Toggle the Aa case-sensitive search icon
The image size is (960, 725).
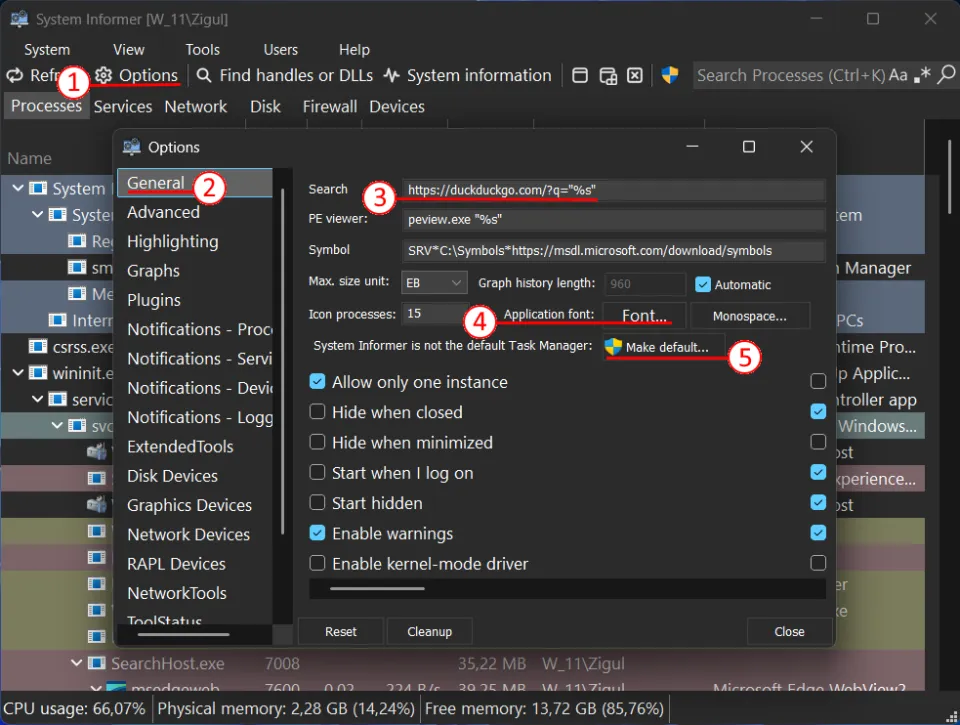click(x=898, y=75)
